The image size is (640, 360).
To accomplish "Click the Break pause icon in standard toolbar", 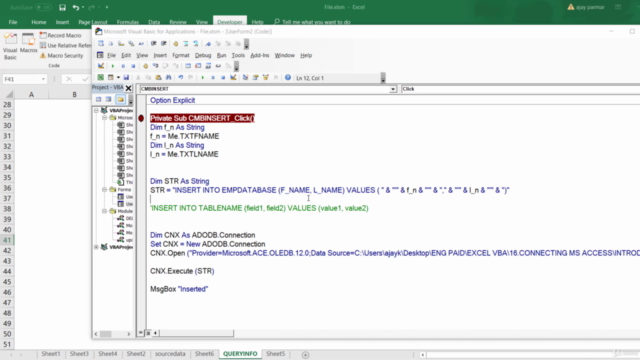I will coord(213,78).
